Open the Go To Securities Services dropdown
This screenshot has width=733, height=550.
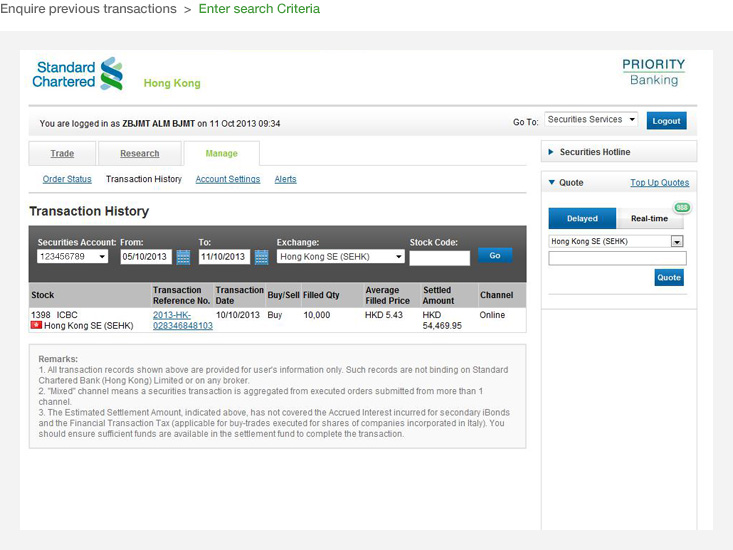coord(591,120)
